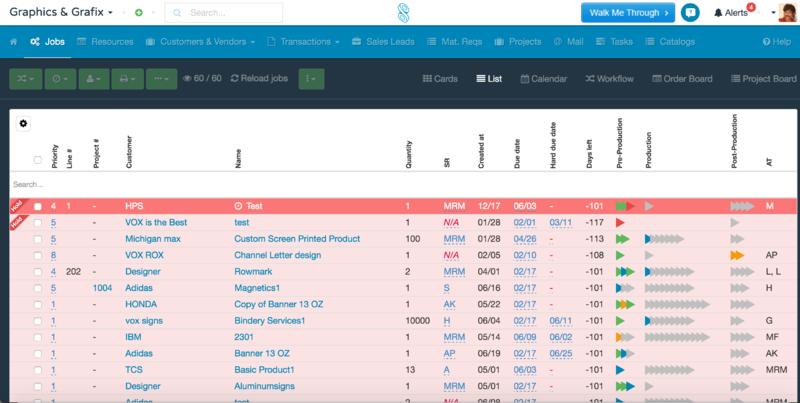
Task: Click the top Search input field
Action: pos(223,13)
